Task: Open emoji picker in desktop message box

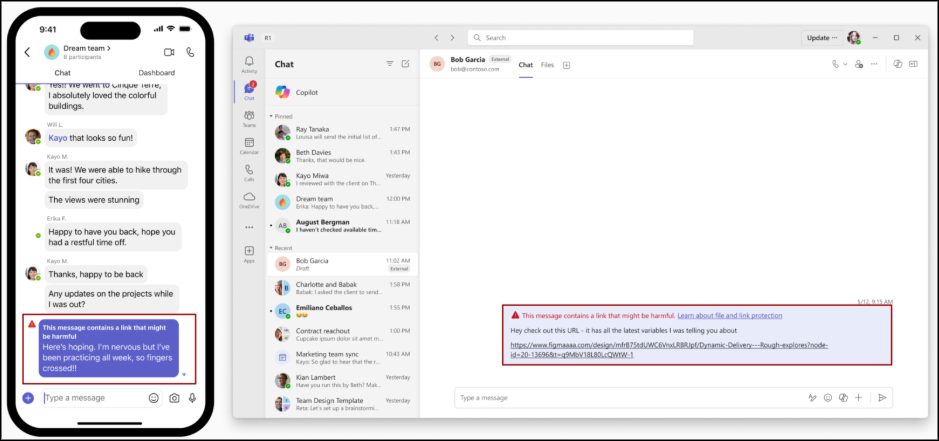Action: [827, 397]
